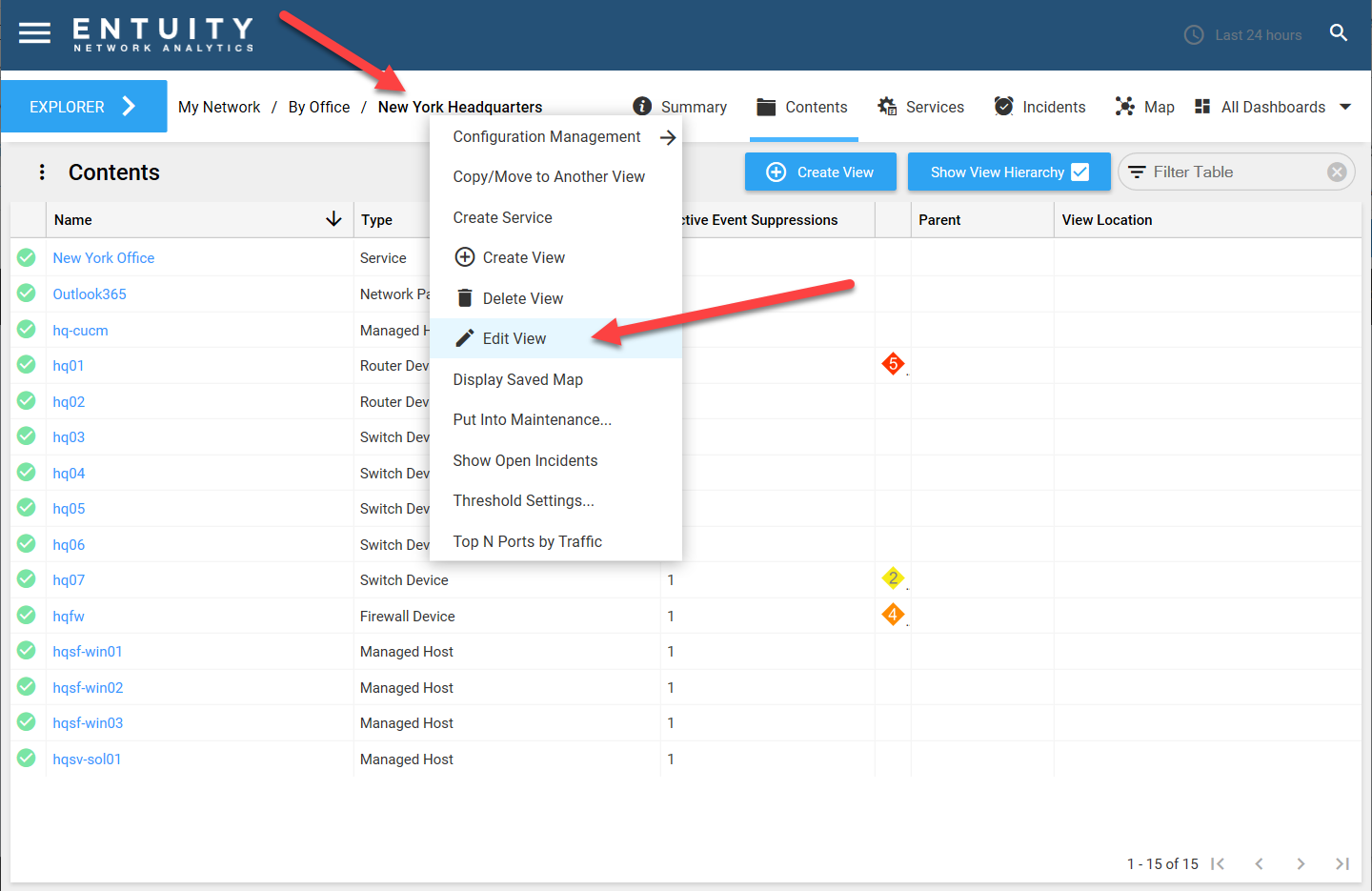The height and width of the screenshot is (891, 1372).
Task: Click the All Dashboards grid icon
Action: [x=1202, y=107]
